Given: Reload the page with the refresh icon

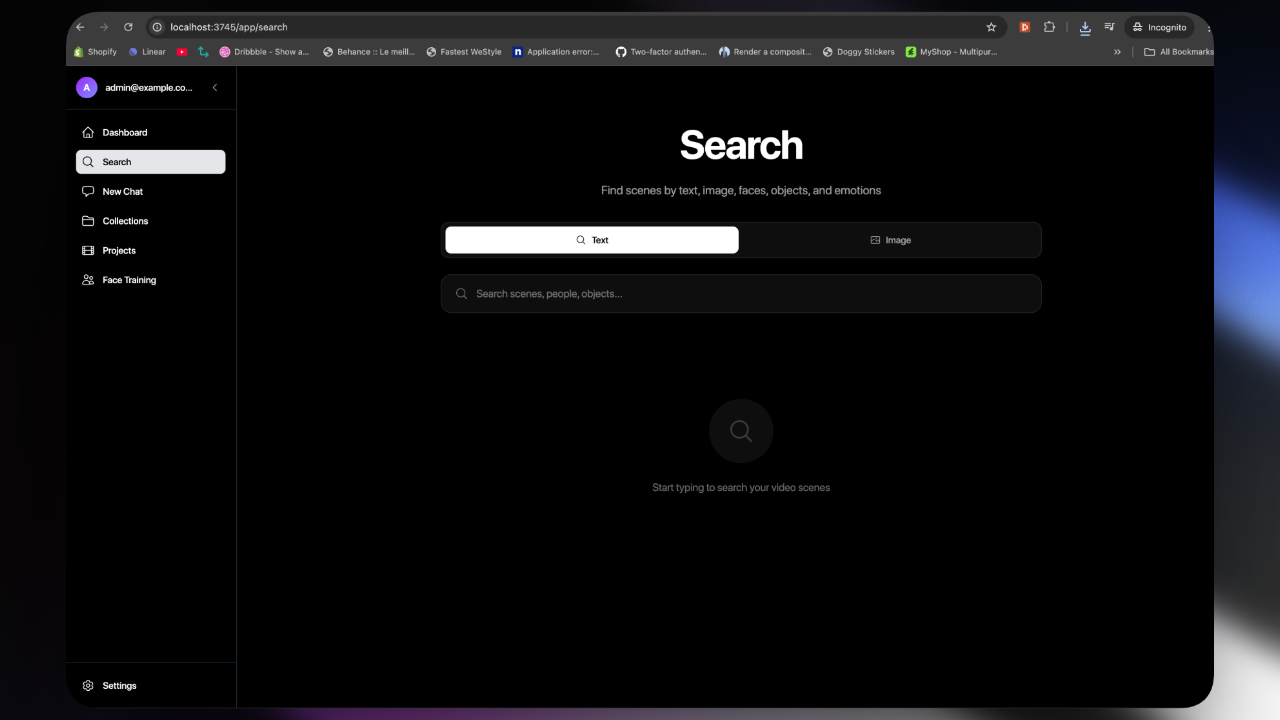Looking at the screenshot, I should (128, 27).
